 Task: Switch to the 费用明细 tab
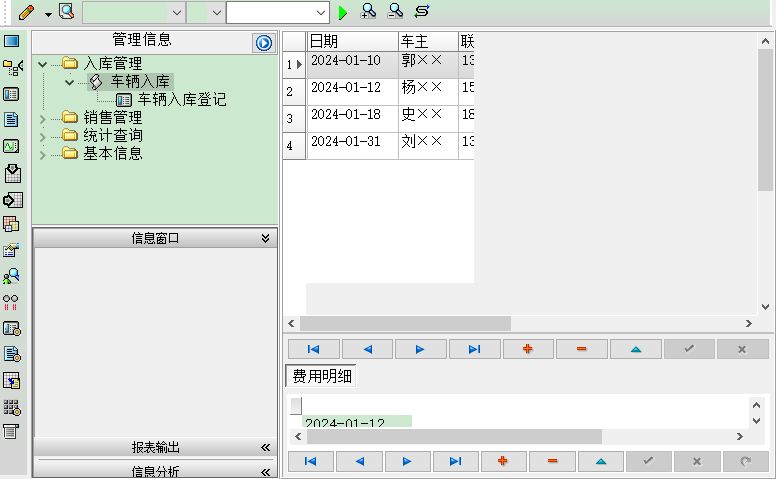[322, 376]
